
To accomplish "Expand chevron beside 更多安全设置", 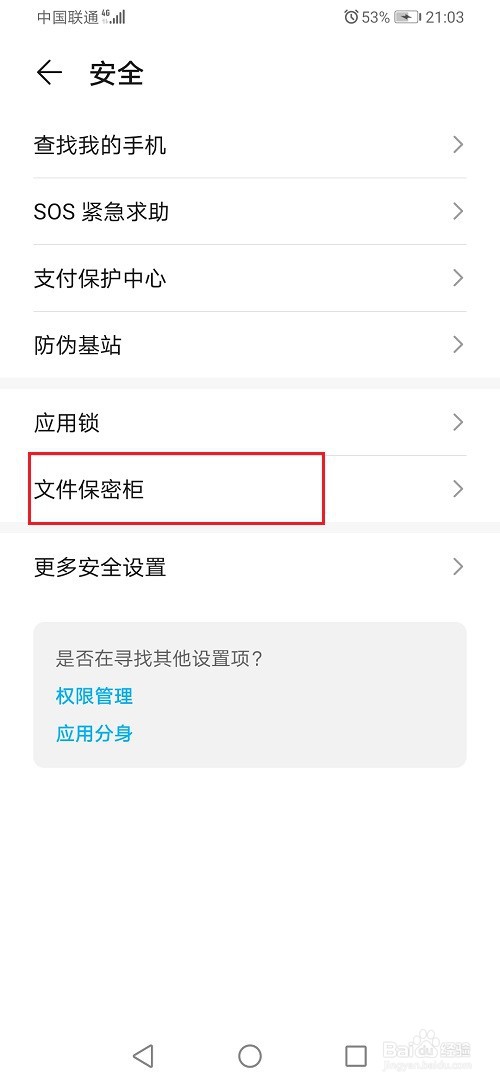I will 457,567.
